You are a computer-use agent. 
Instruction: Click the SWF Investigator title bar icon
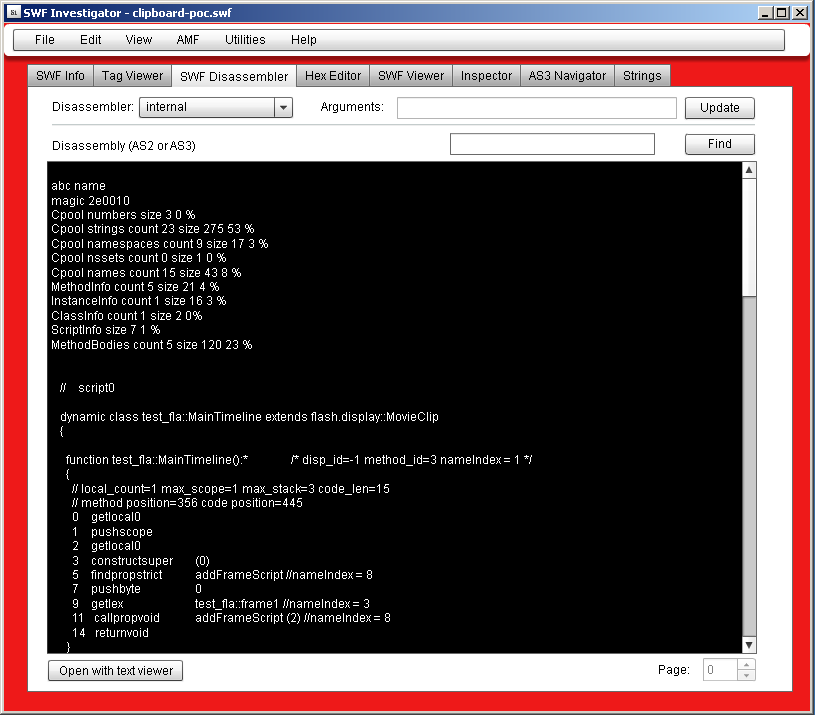coord(11,13)
